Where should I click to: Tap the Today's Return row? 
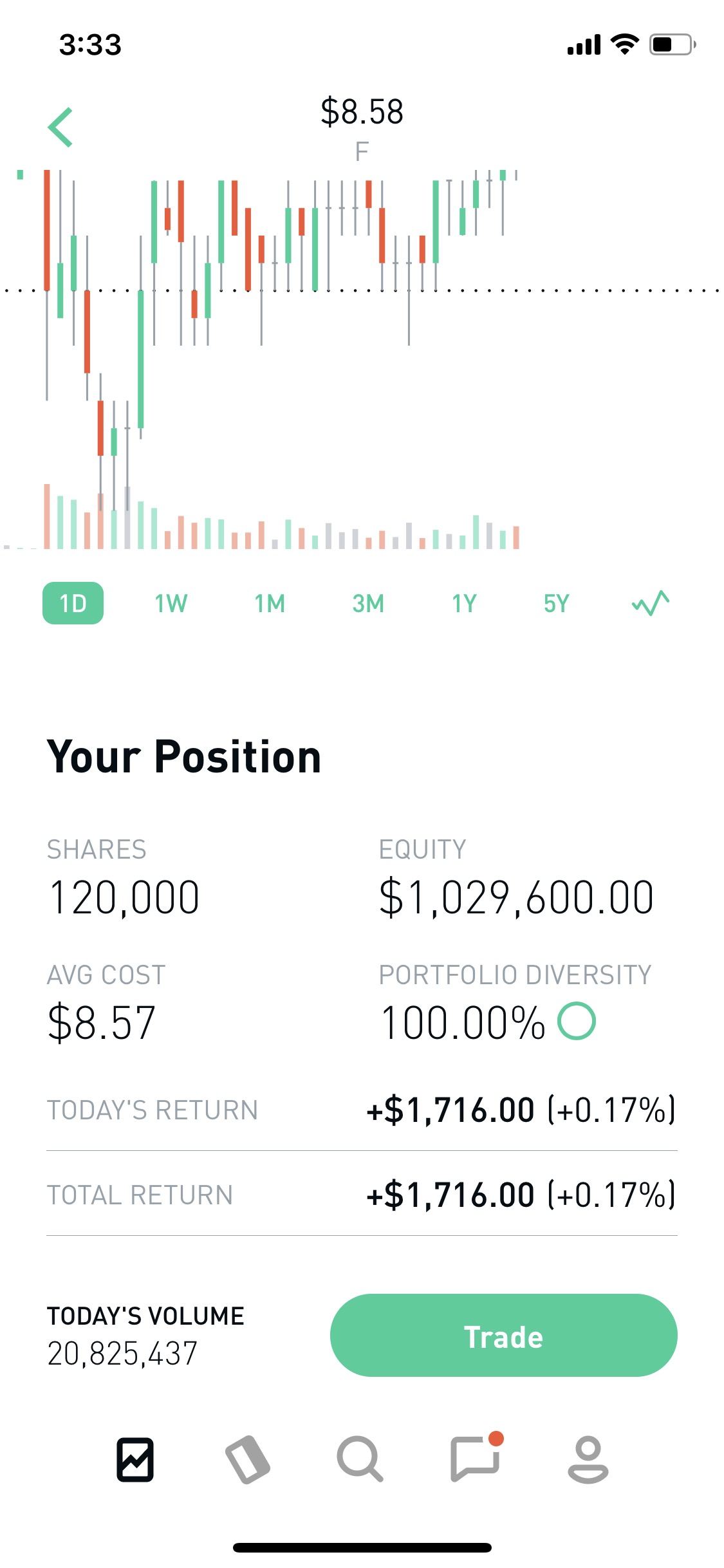(x=362, y=1110)
